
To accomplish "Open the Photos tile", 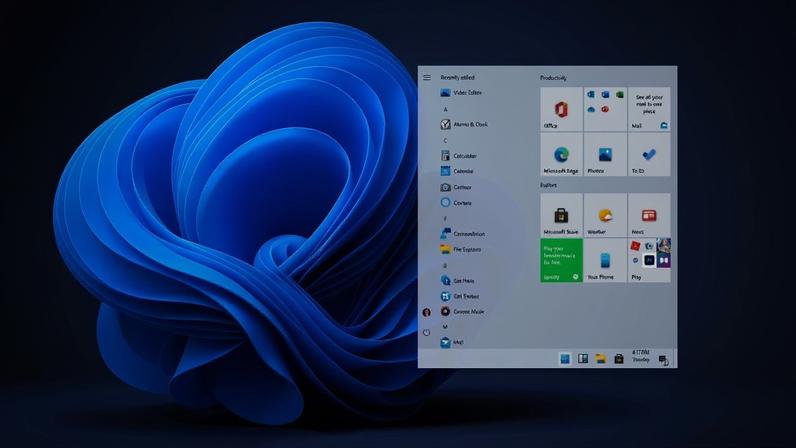I will point(605,154).
